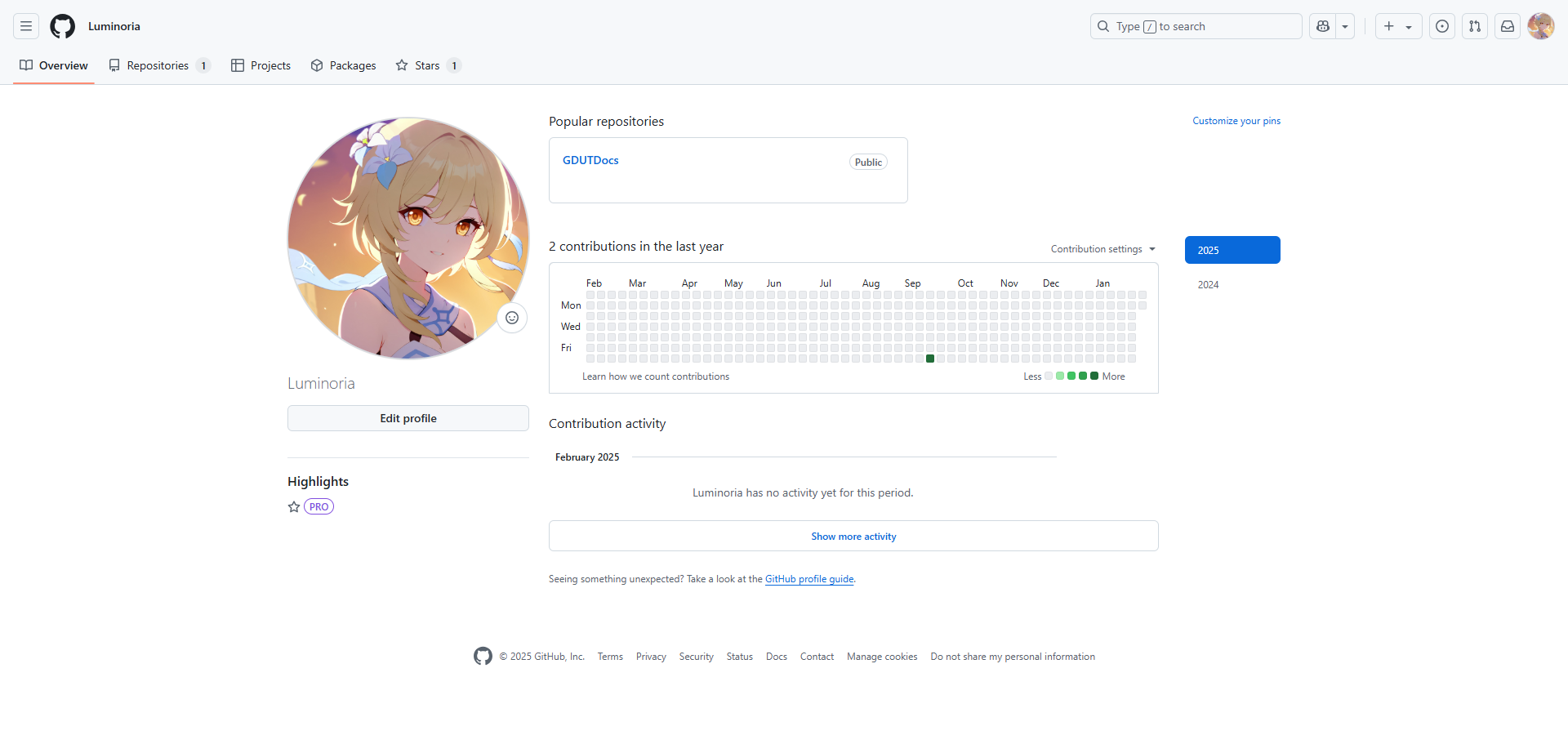
Task: Click the dark green contribution square
Action: coord(930,359)
